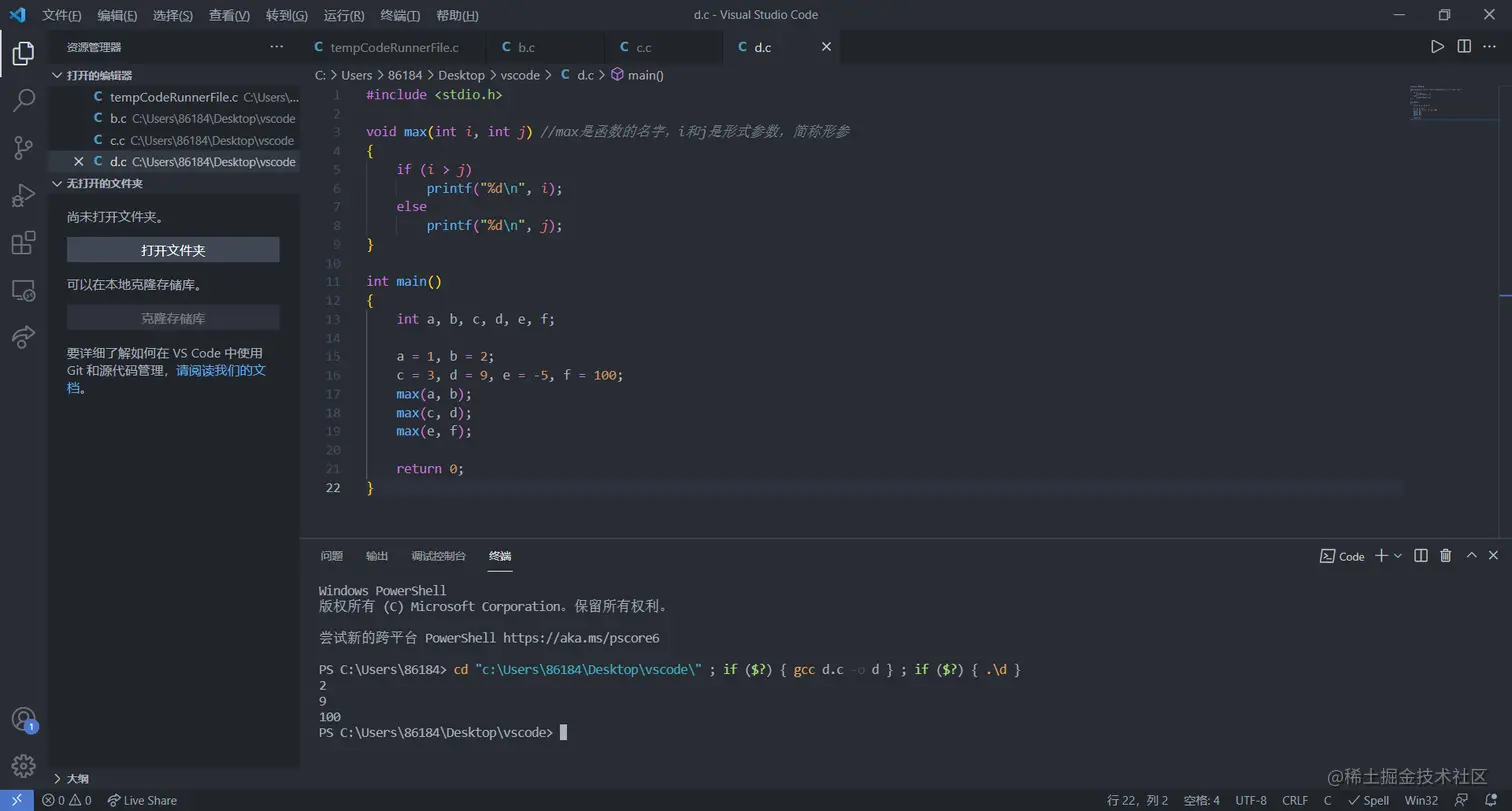Run the code with the play icon
1512x811 pixels.
click(1437, 47)
